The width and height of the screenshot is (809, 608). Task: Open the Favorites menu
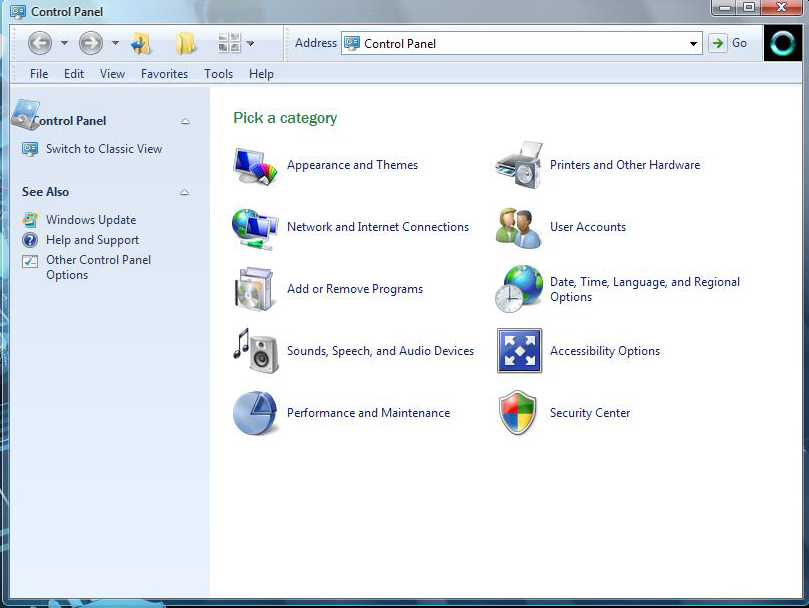[164, 73]
